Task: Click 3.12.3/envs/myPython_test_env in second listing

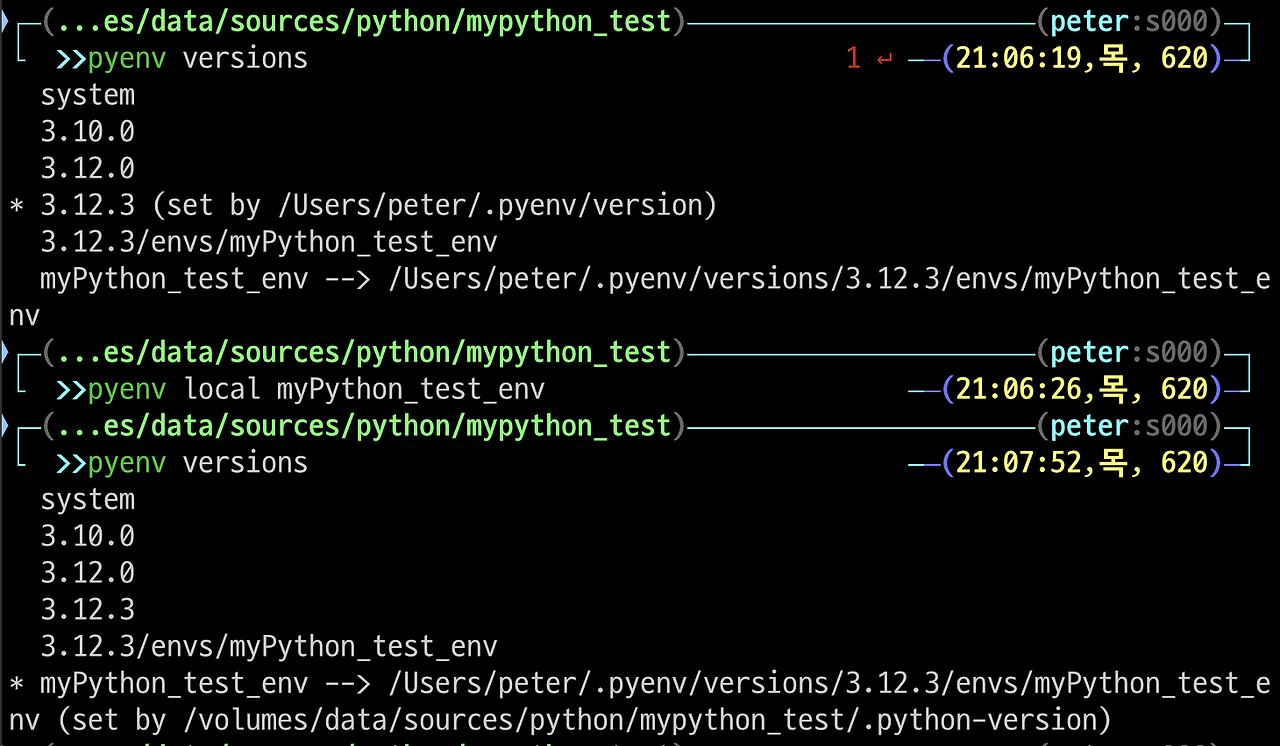Action: point(269,647)
